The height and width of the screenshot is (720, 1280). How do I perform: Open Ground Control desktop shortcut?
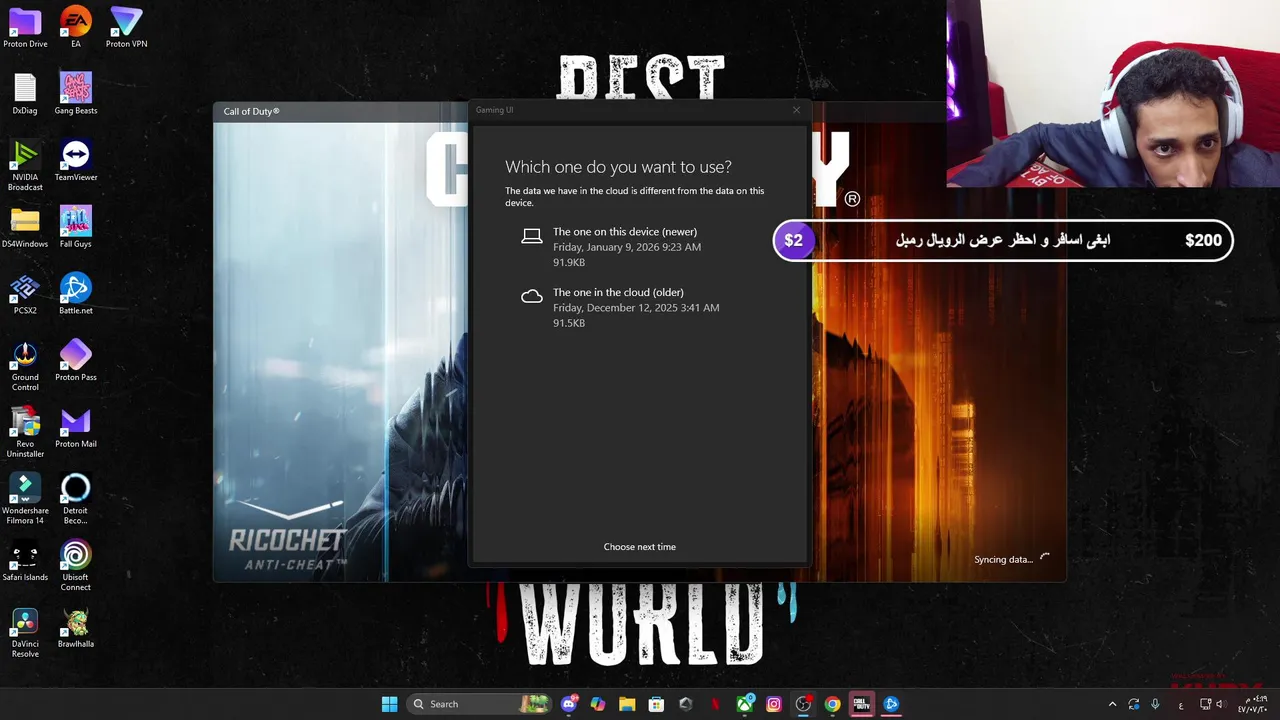[x=25, y=366]
